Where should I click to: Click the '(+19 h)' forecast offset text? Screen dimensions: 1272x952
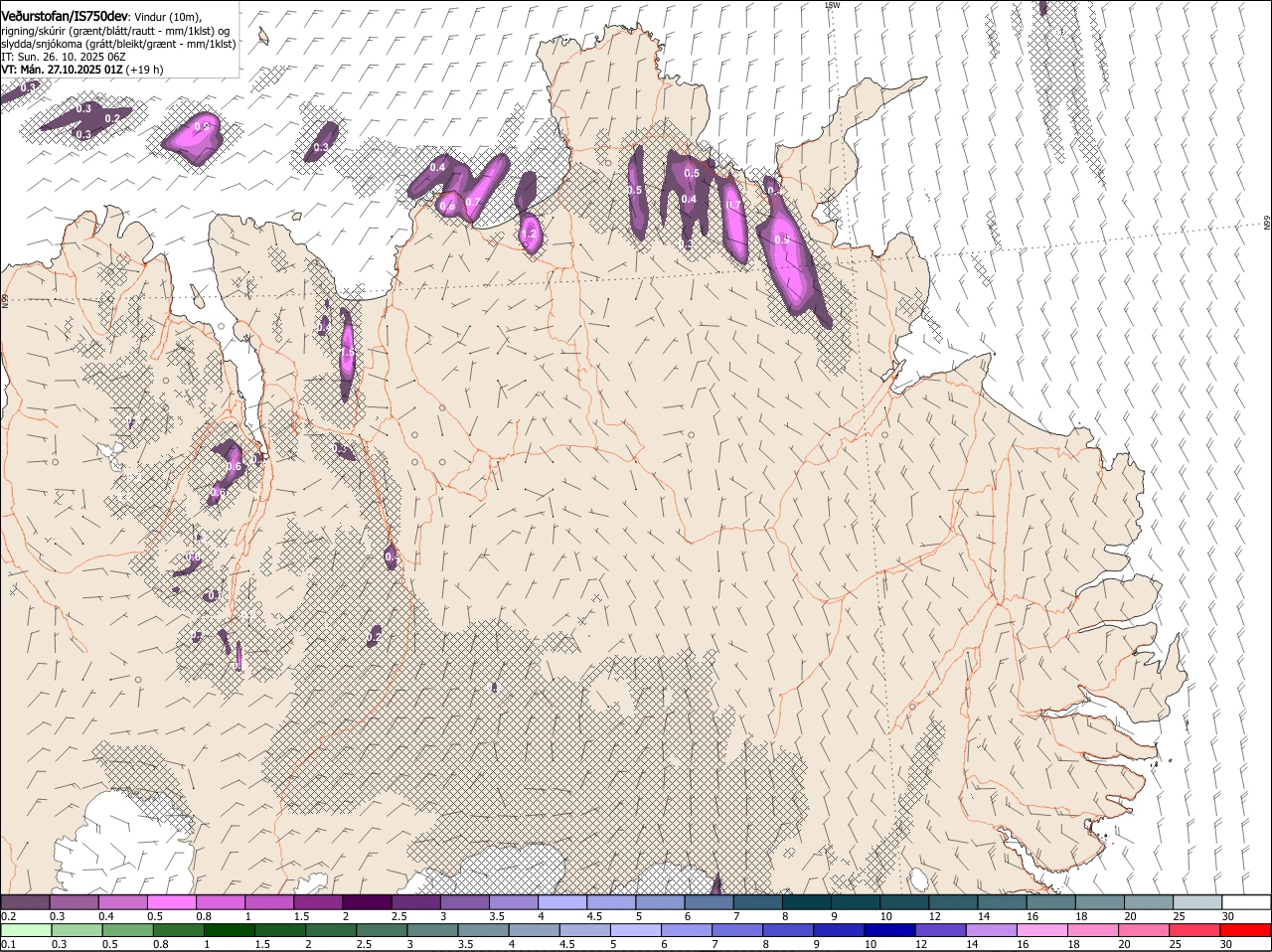point(145,70)
